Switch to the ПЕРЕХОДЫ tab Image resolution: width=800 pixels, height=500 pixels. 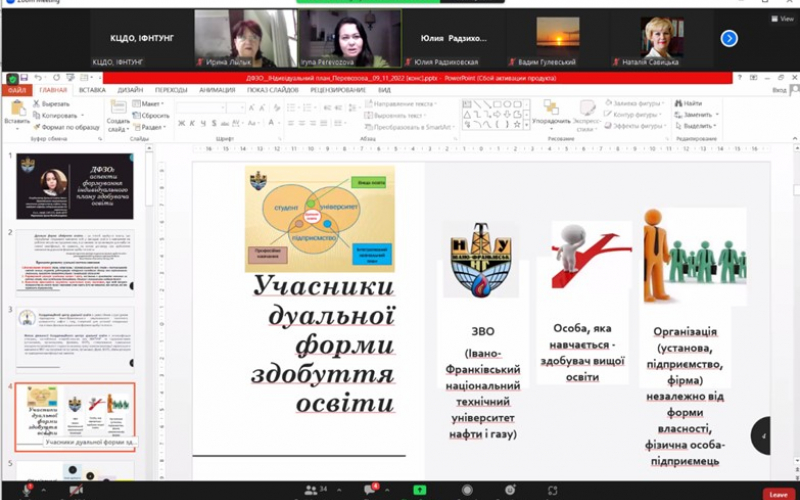point(171,90)
